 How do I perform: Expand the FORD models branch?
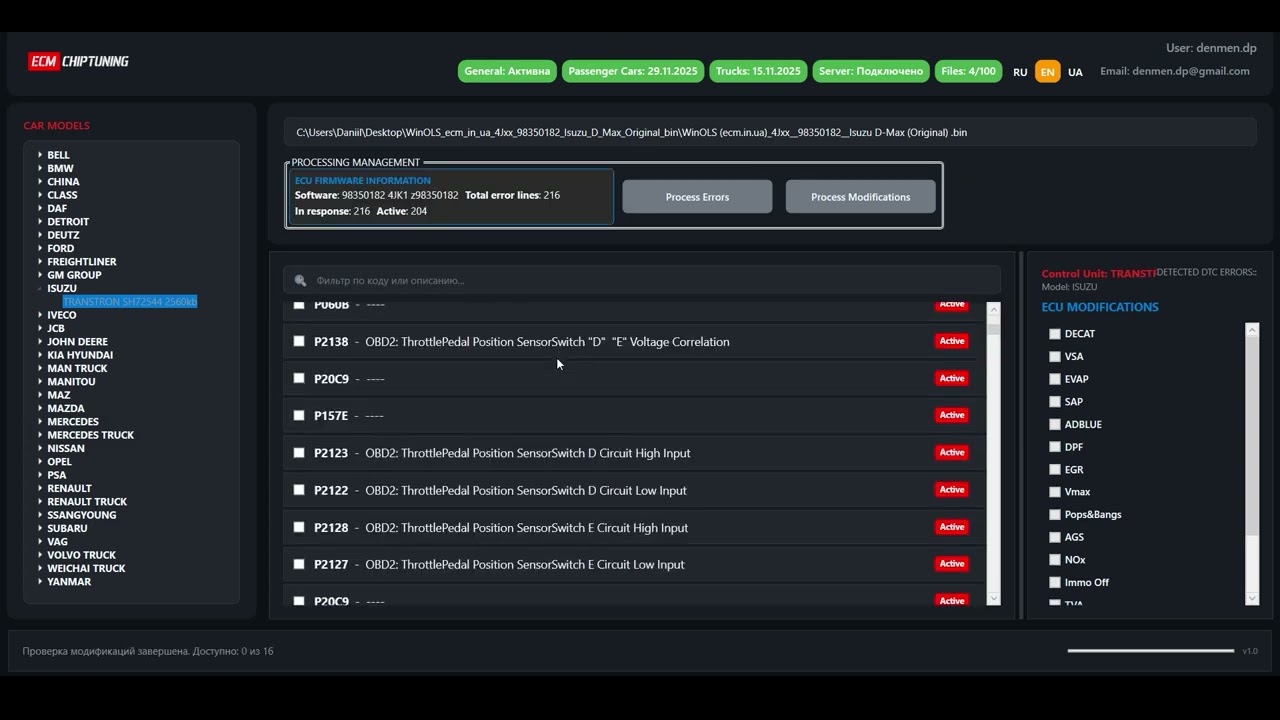point(40,248)
